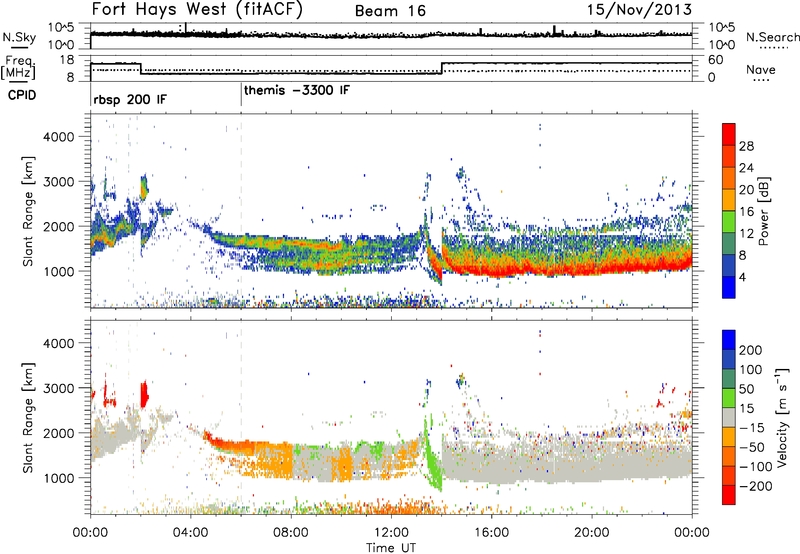Click the '12:00' time axis tick label
The height and width of the screenshot is (554, 800).
[391, 533]
